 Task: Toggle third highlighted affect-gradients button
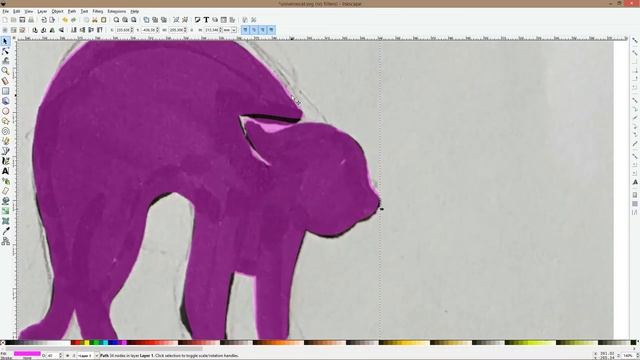[262, 30]
